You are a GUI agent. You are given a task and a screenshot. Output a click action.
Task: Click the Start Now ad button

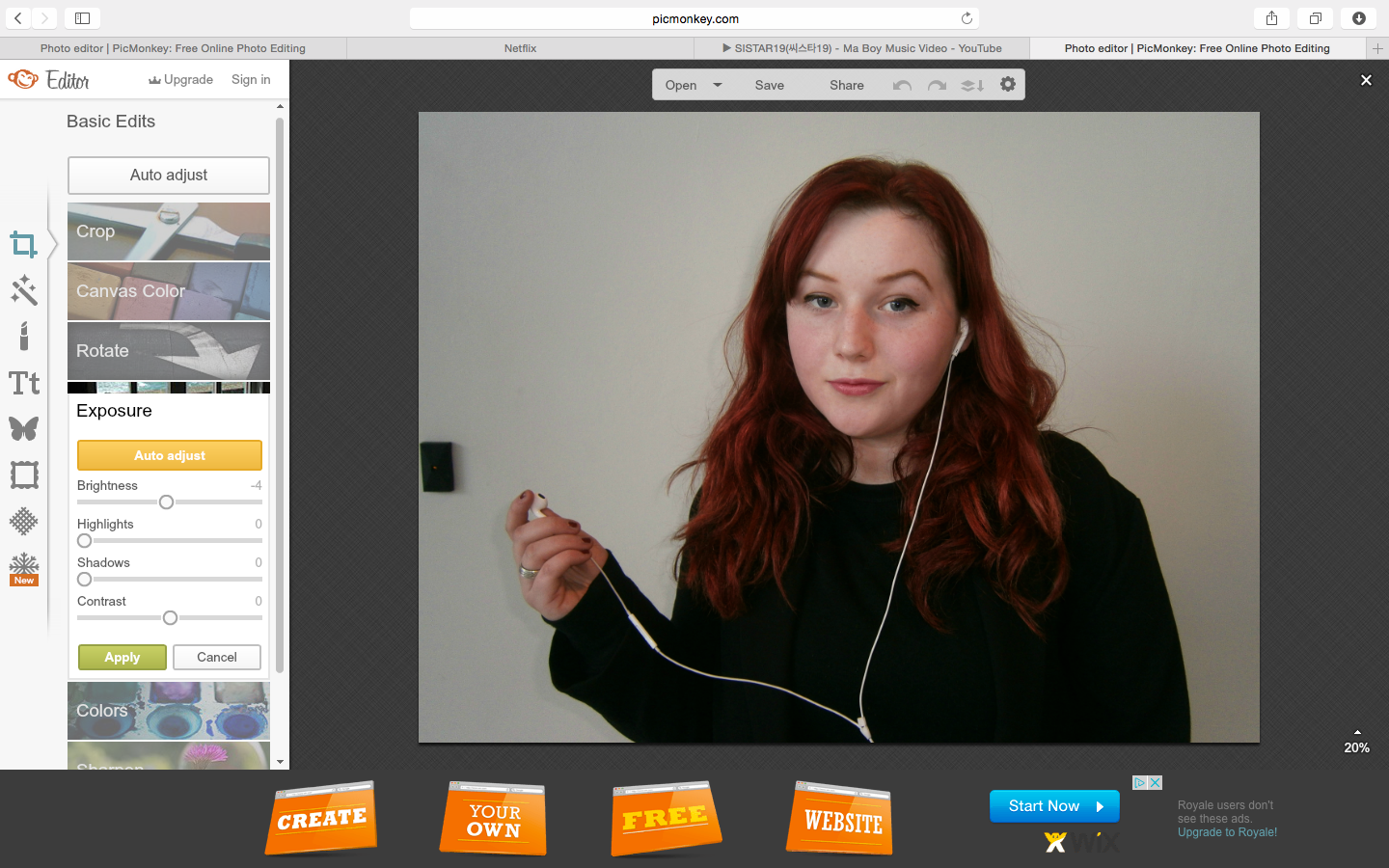click(x=1054, y=806)
